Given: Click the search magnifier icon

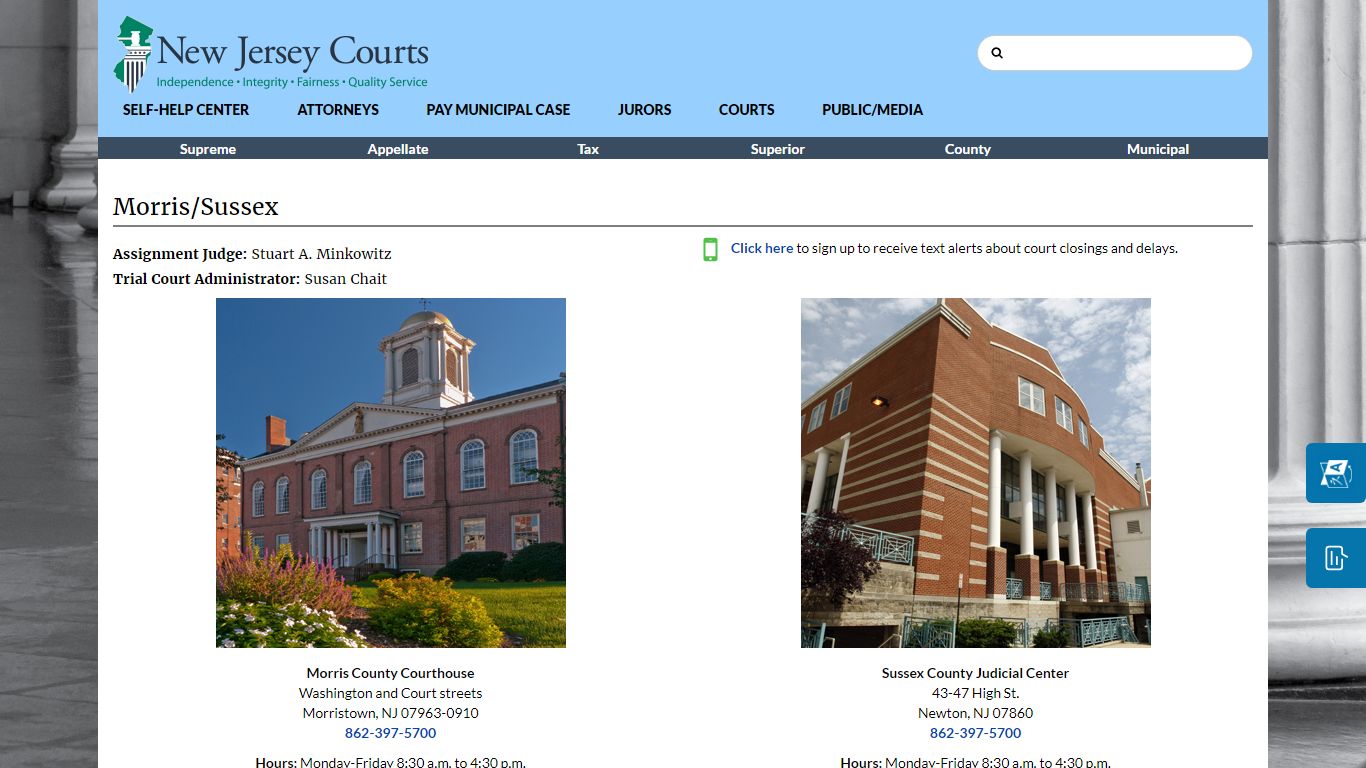Looking at the screenshot, I should [996, 53].
